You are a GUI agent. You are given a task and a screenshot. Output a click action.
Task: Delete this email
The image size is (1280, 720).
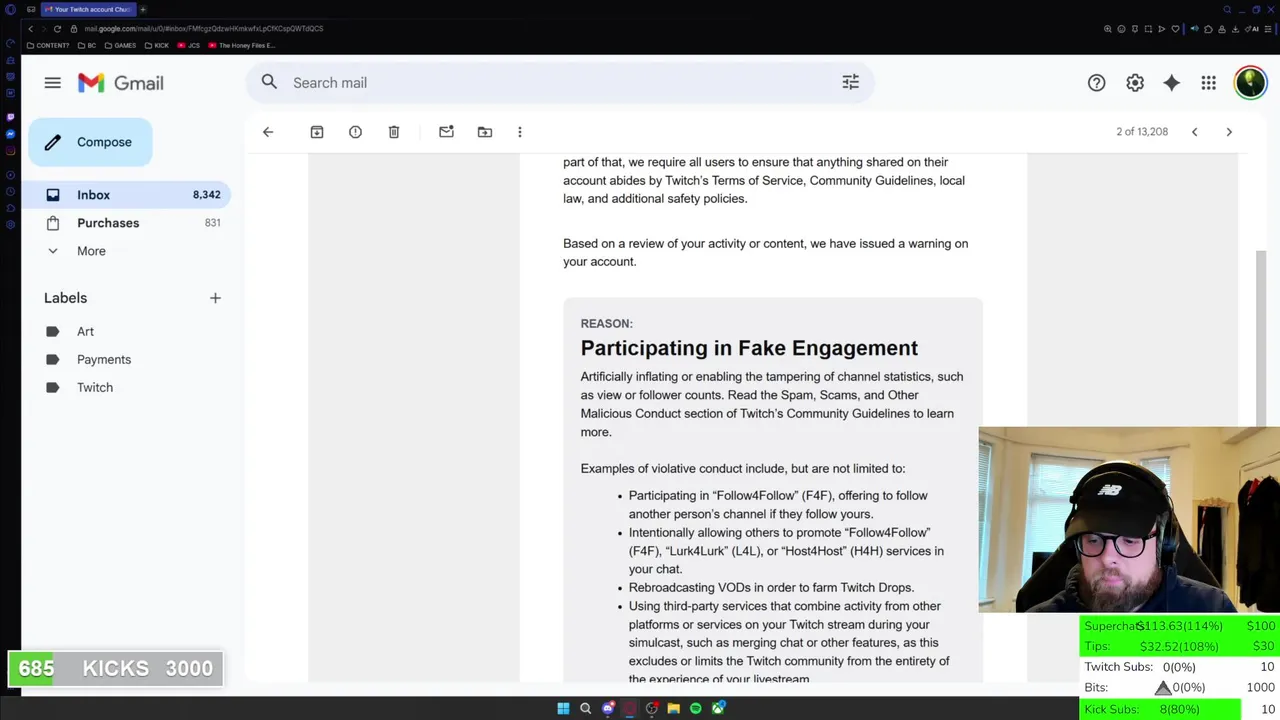pyautogui.click(x=394, y=132)
